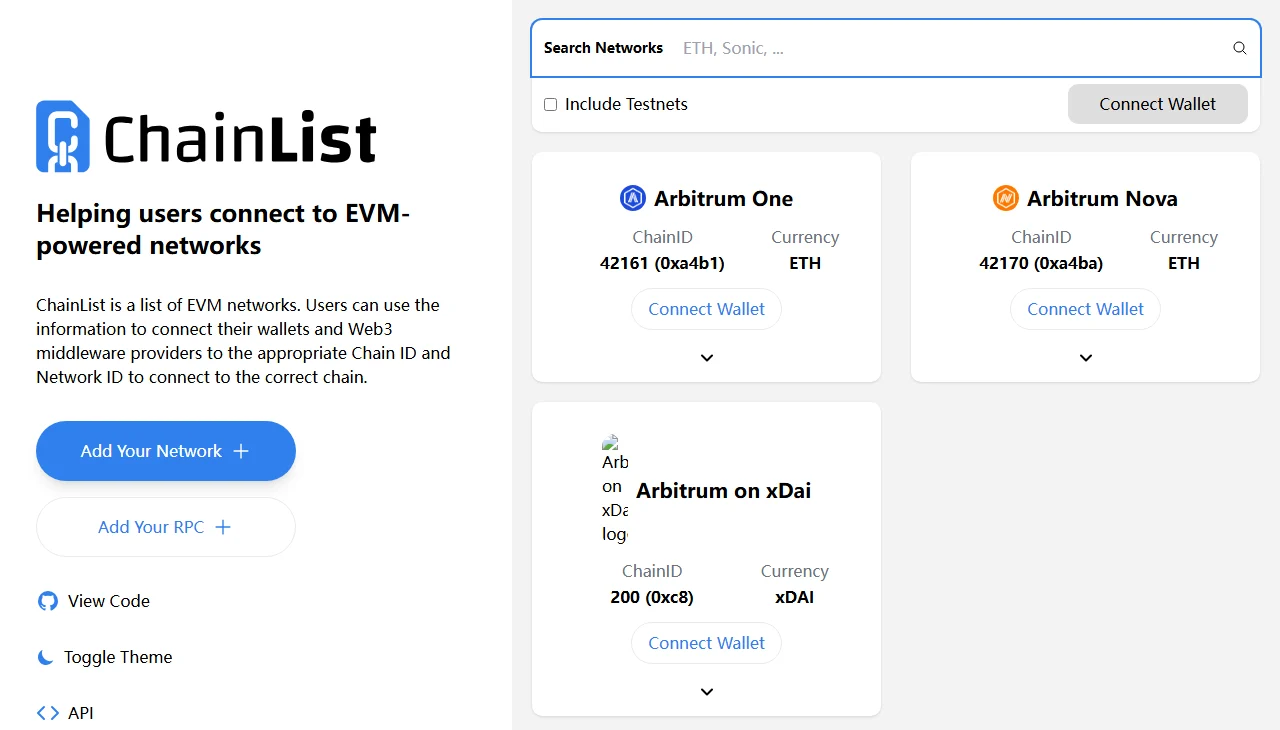
Task: Enable the Include Testnets checkbox
Action: 550,104
